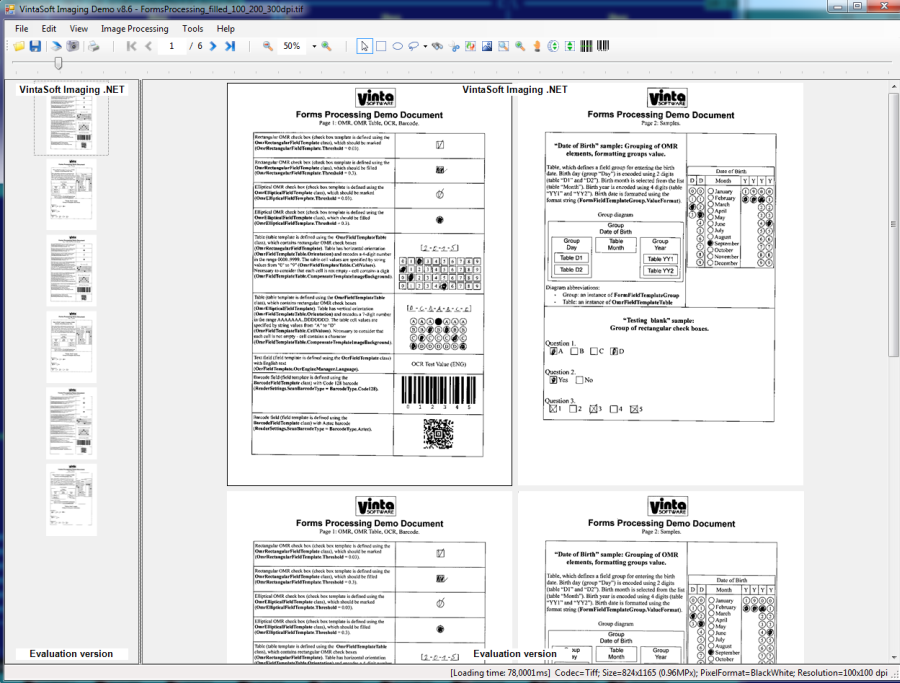Click the current page number field

click(172, 46)
